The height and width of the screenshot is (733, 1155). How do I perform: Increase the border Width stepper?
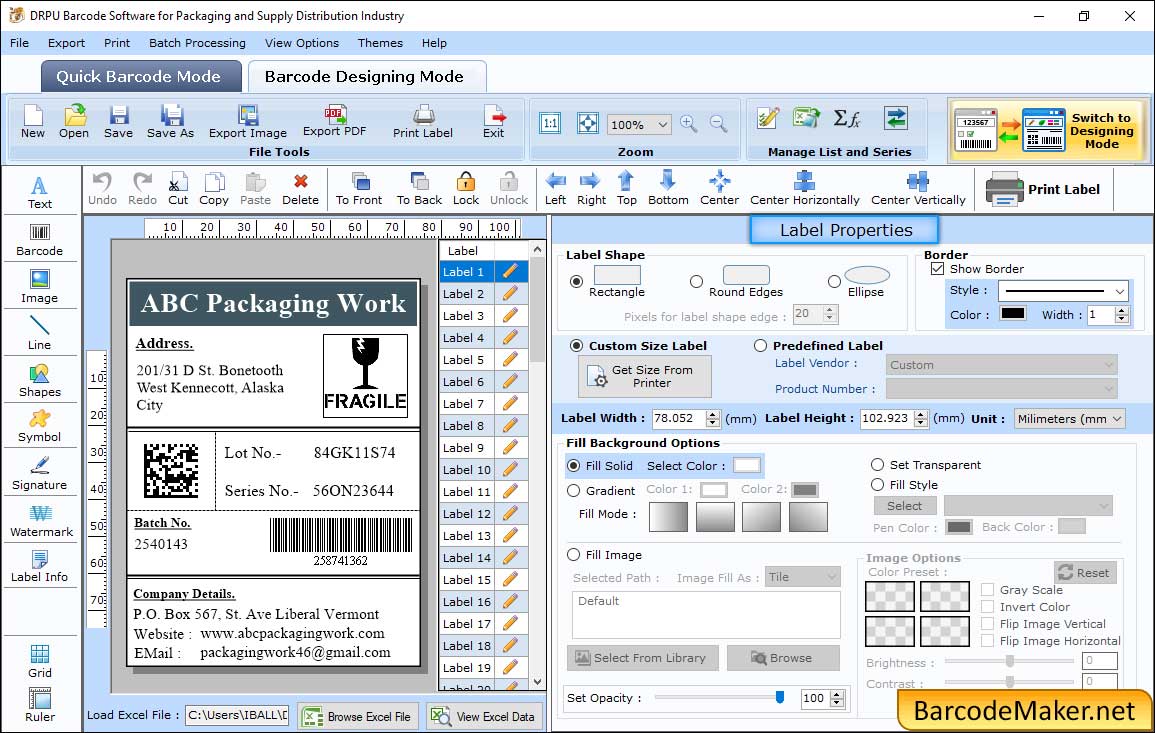[1122, 310]
